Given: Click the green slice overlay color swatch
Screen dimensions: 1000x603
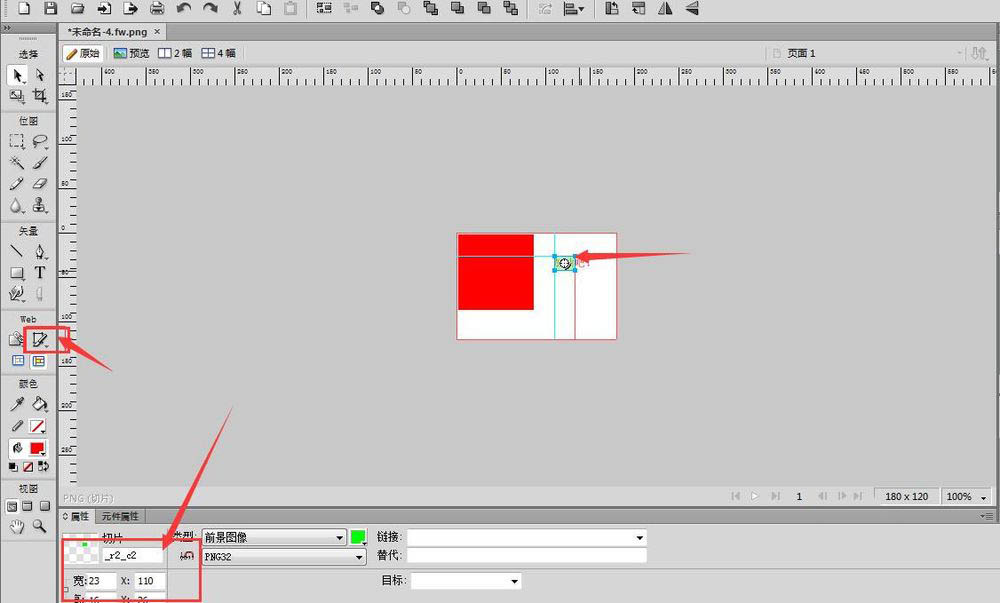Looking at the screenshot, I should pyautogui.click(x=358, y=537).
